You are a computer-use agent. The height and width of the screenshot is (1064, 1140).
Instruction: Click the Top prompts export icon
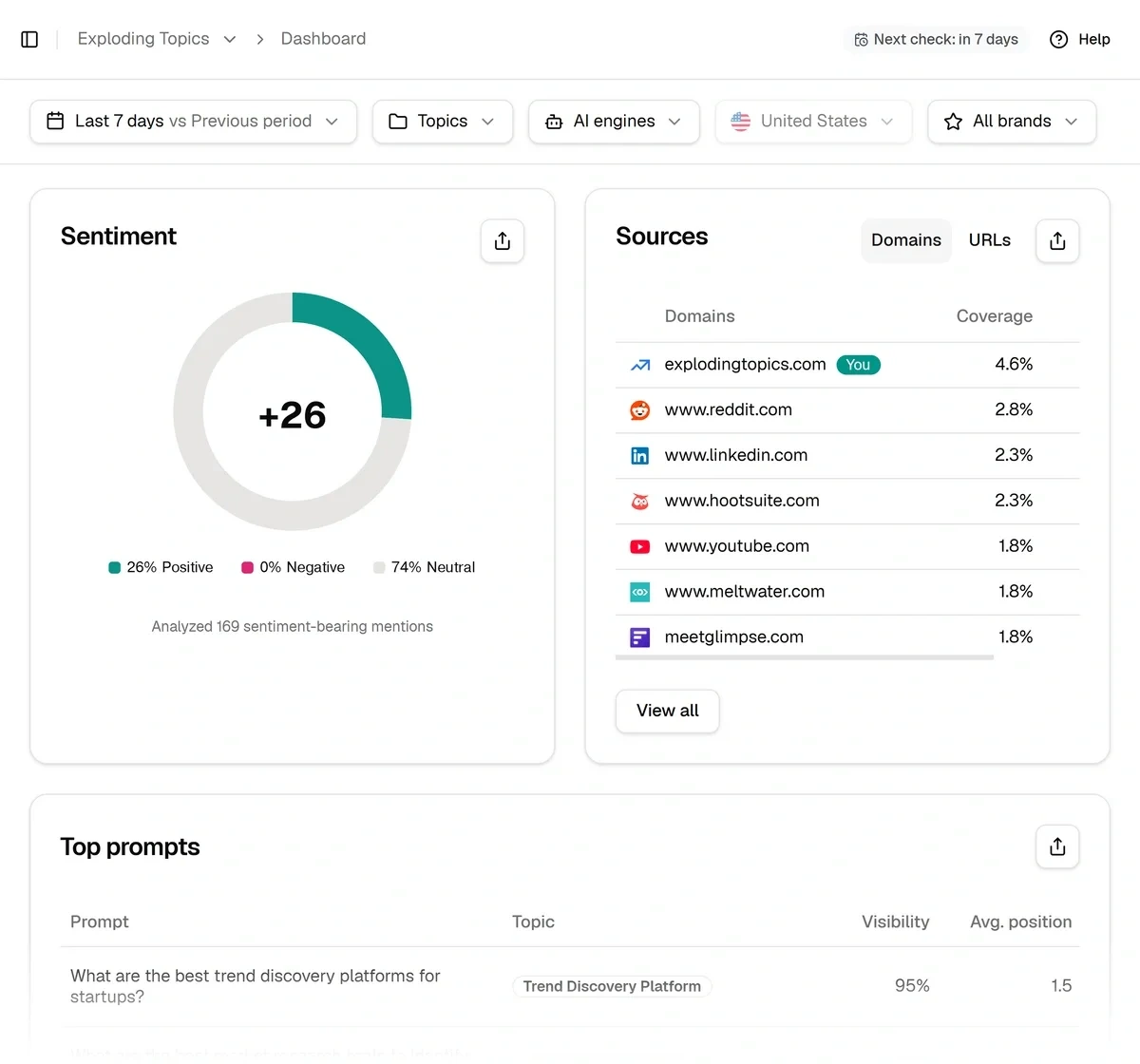click(1057, 846)
